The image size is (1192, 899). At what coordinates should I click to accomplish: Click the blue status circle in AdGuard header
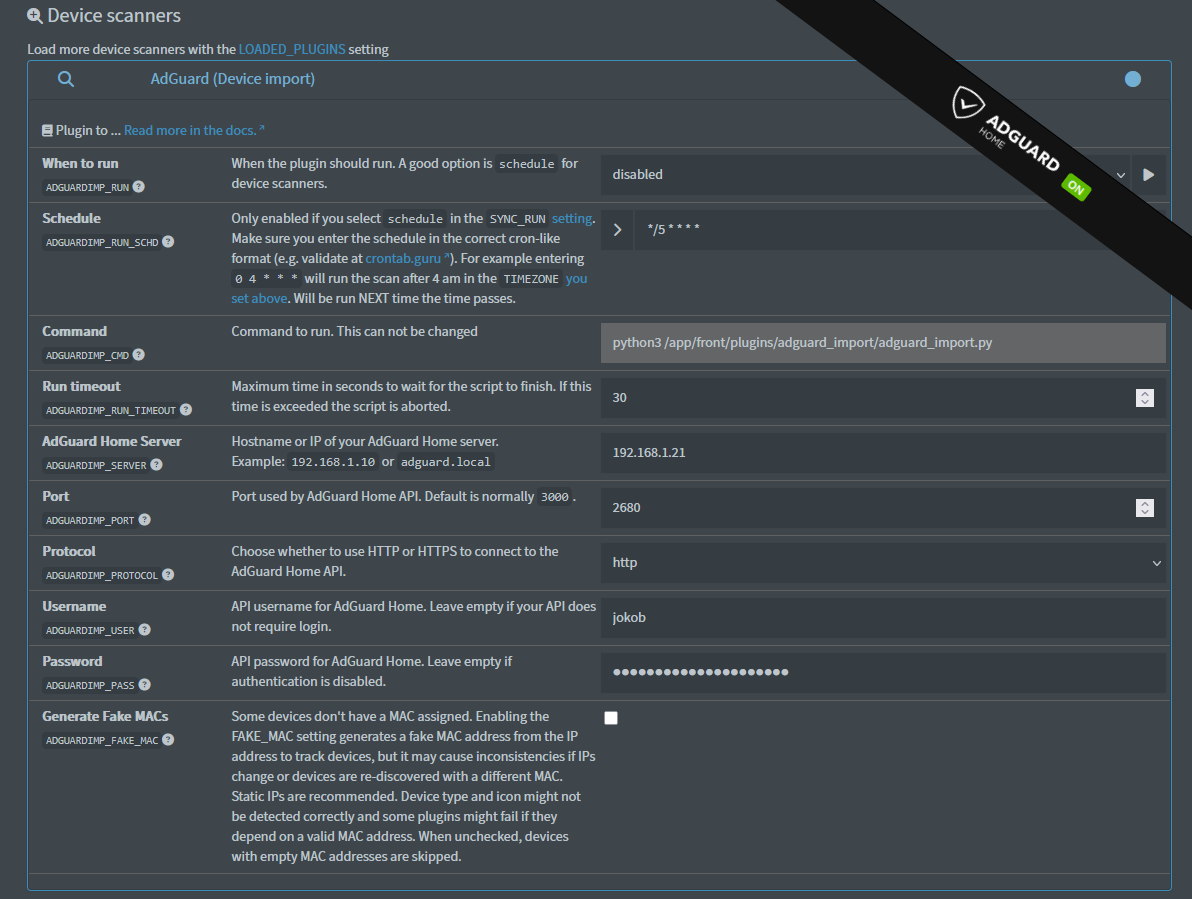tap(1133, 79)
